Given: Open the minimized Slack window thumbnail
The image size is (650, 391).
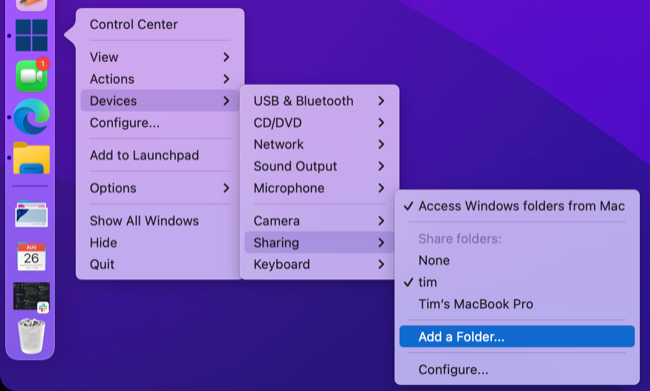Looking at the screenshot, I should coord(32,297).
